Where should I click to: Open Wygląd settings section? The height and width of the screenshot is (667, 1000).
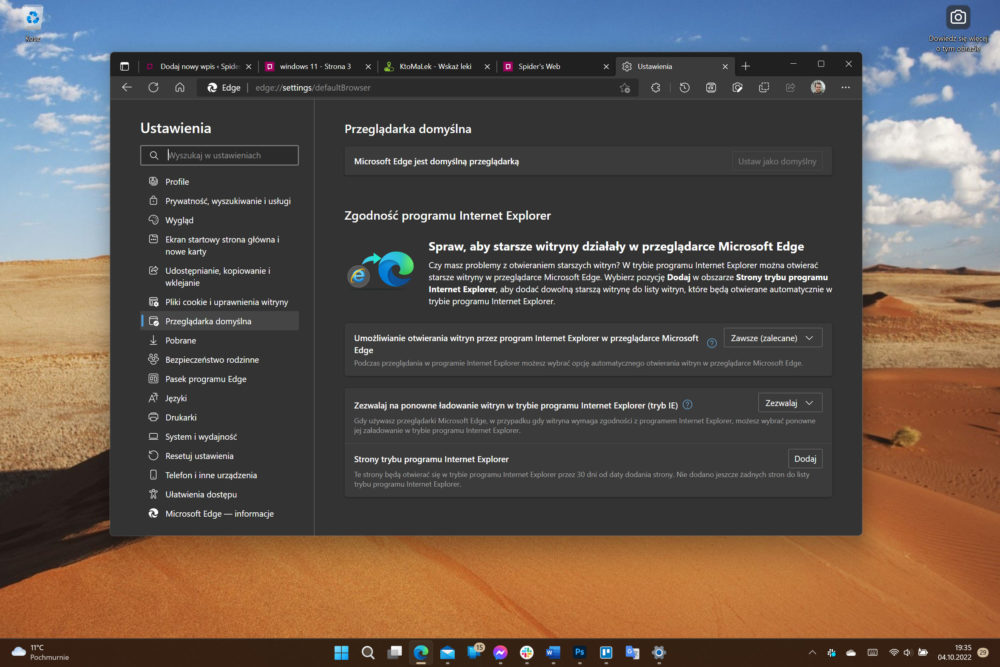tap(219, 220)
